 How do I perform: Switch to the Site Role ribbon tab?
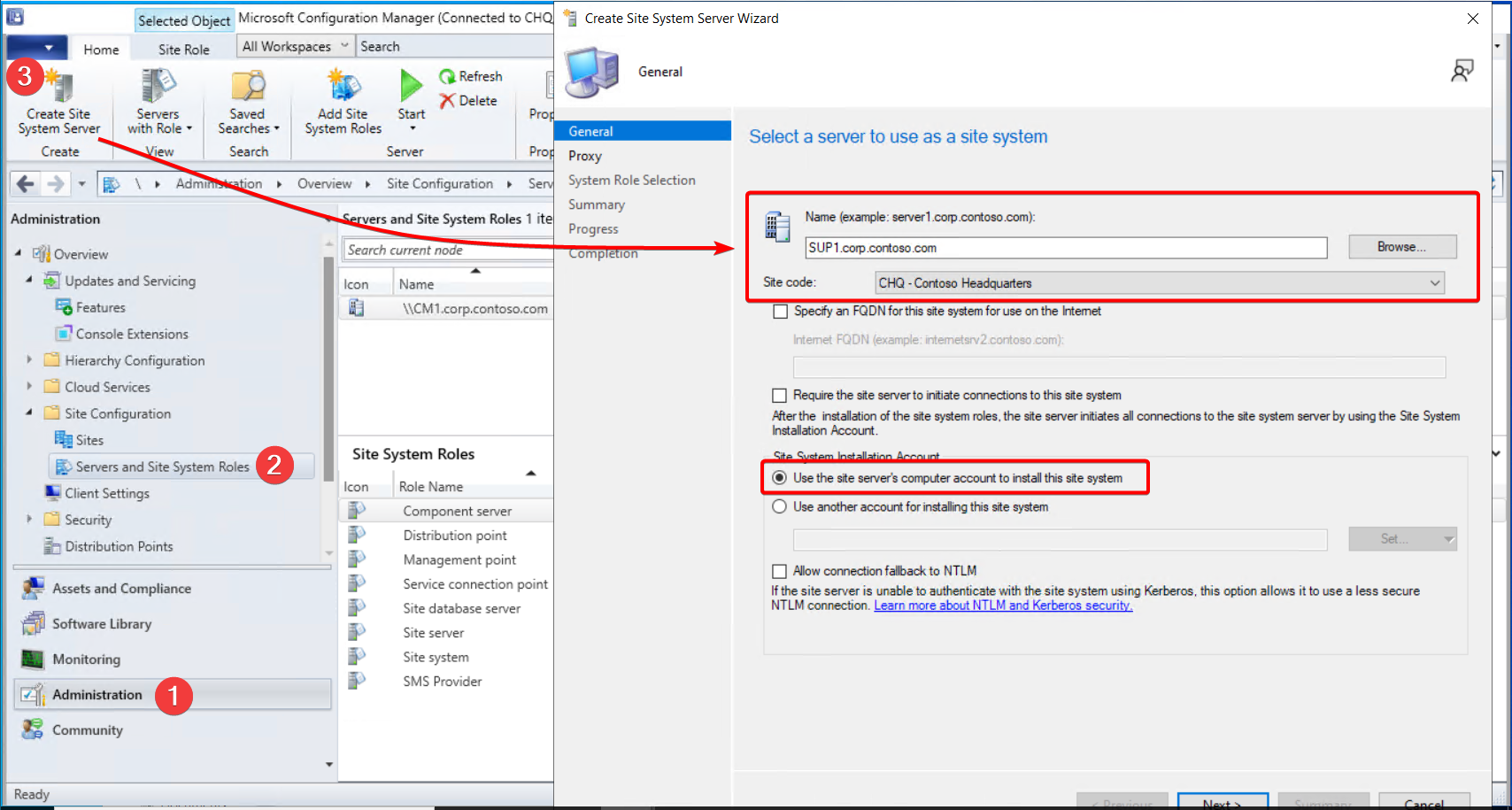click(184, 50)
